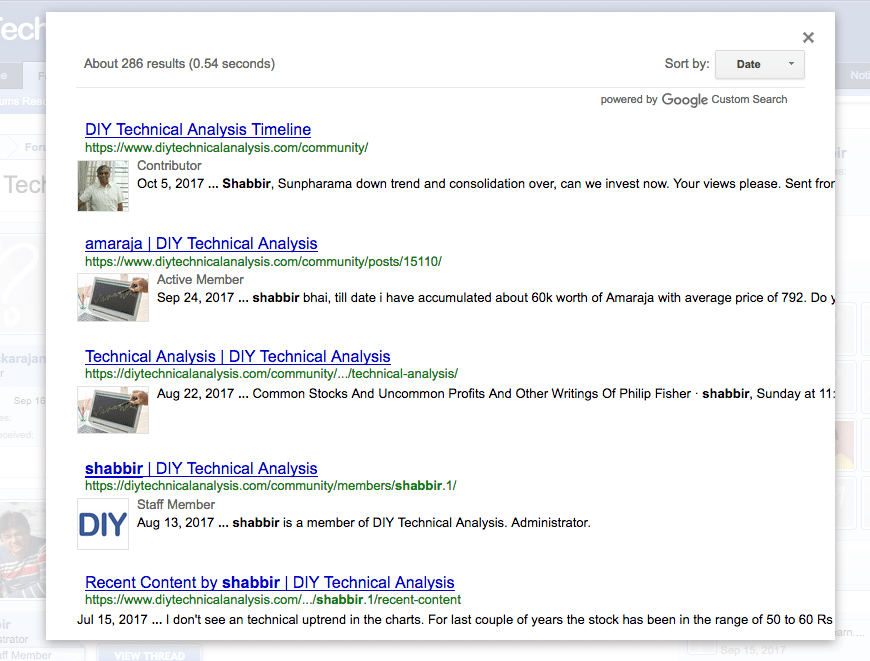
Task: Click the blue DIY logo thumbnail
Action: [103, 524]
